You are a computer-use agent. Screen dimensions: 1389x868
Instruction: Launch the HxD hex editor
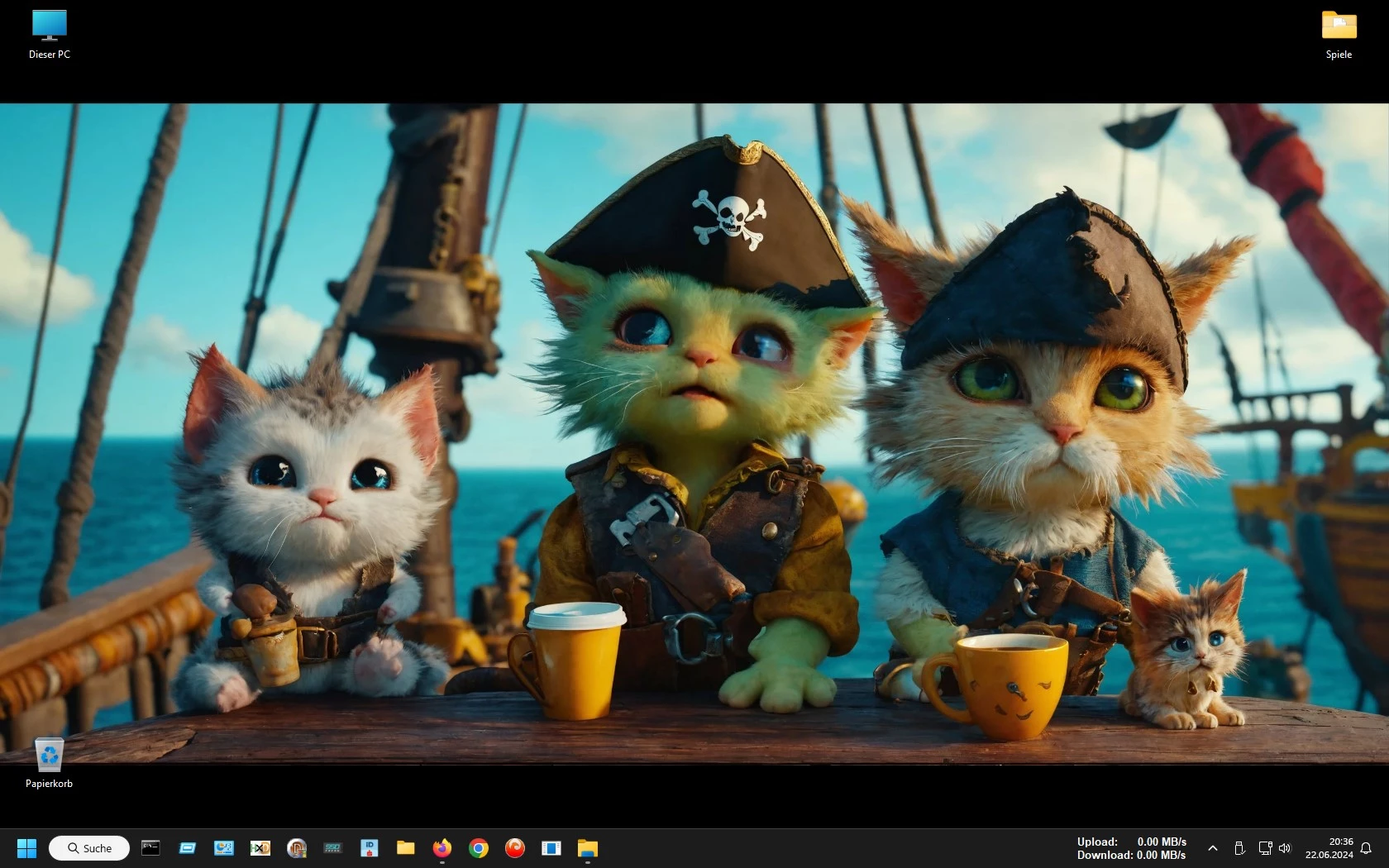pyautogui.click(x=260, y=847)
